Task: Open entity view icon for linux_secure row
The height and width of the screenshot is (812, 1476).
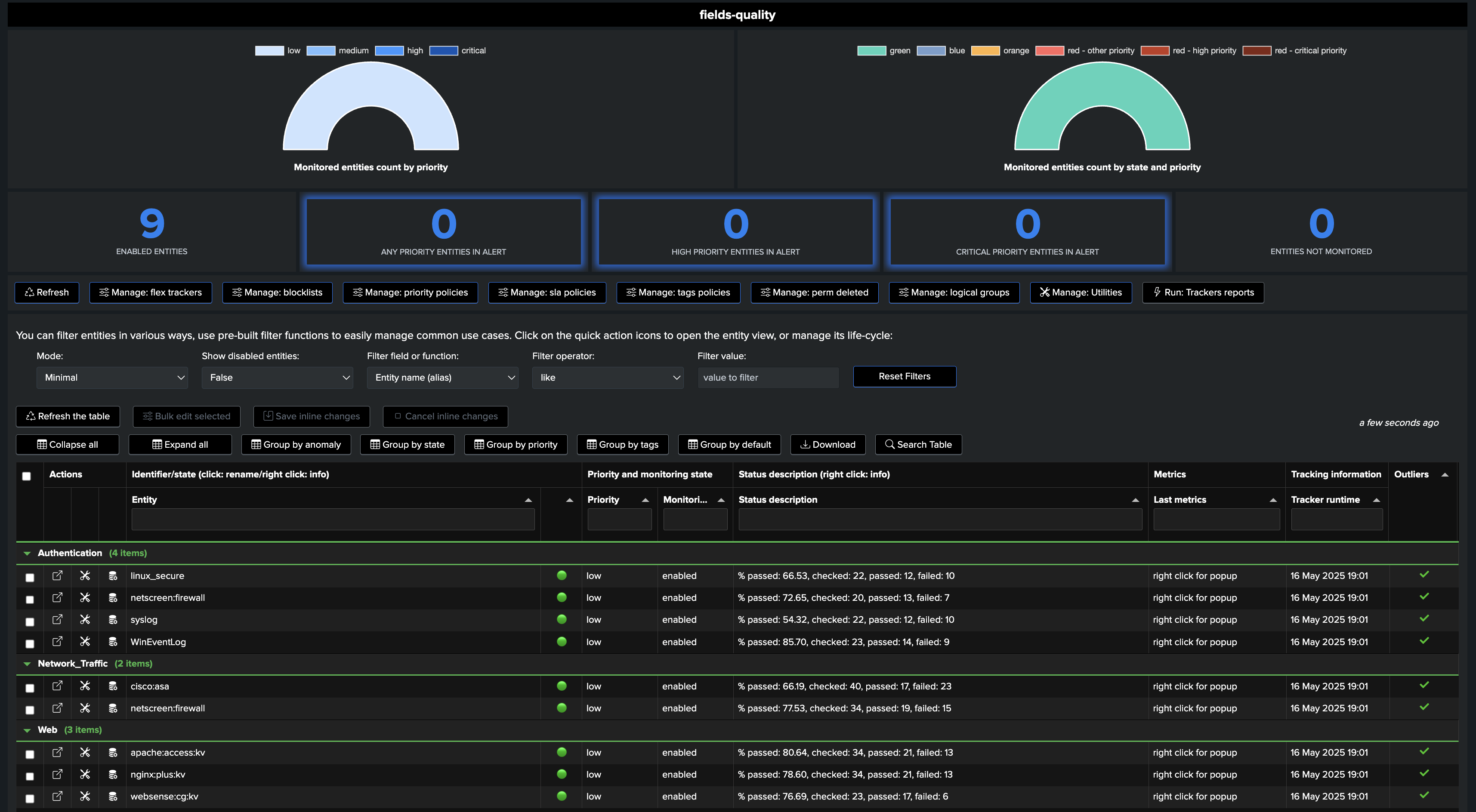Action: pos(57,575)
